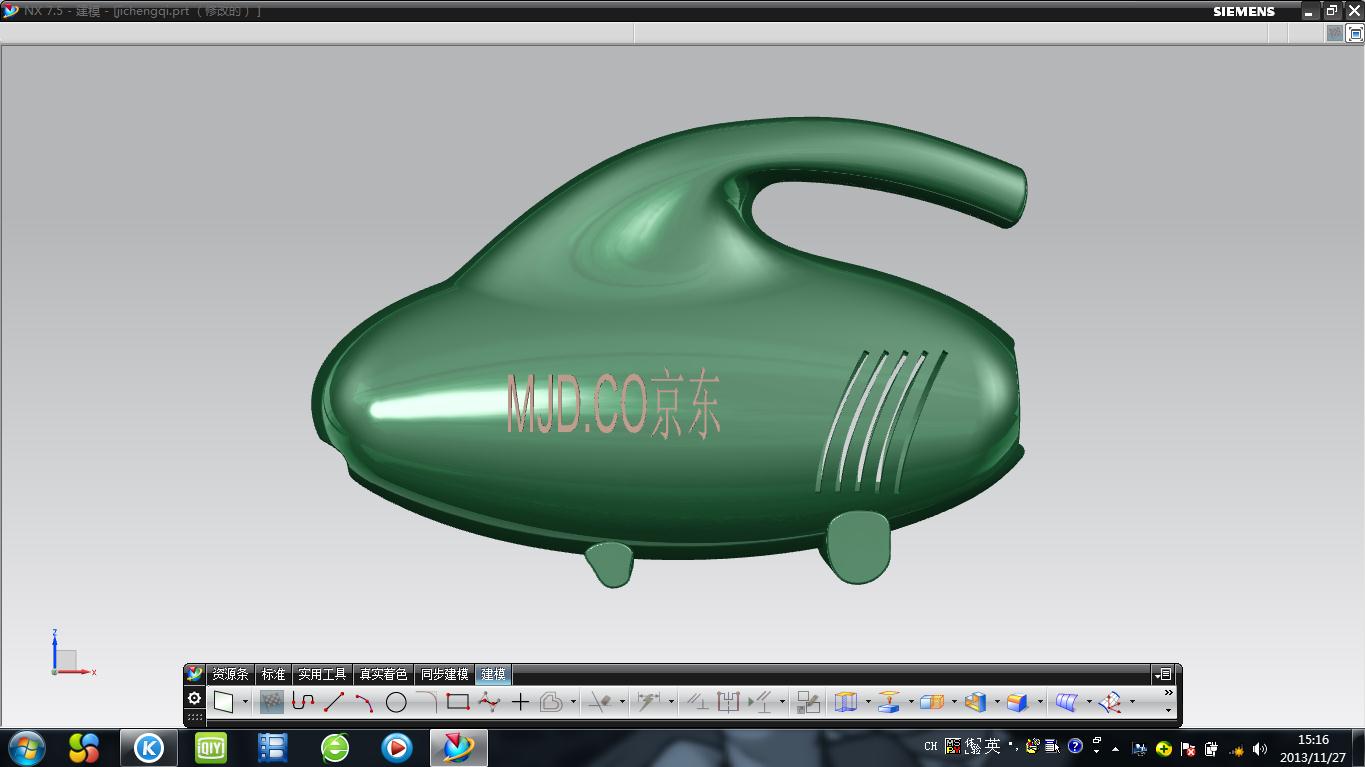
Task: Click the Reattach sketch icon
Action: (x=808, y=702)
